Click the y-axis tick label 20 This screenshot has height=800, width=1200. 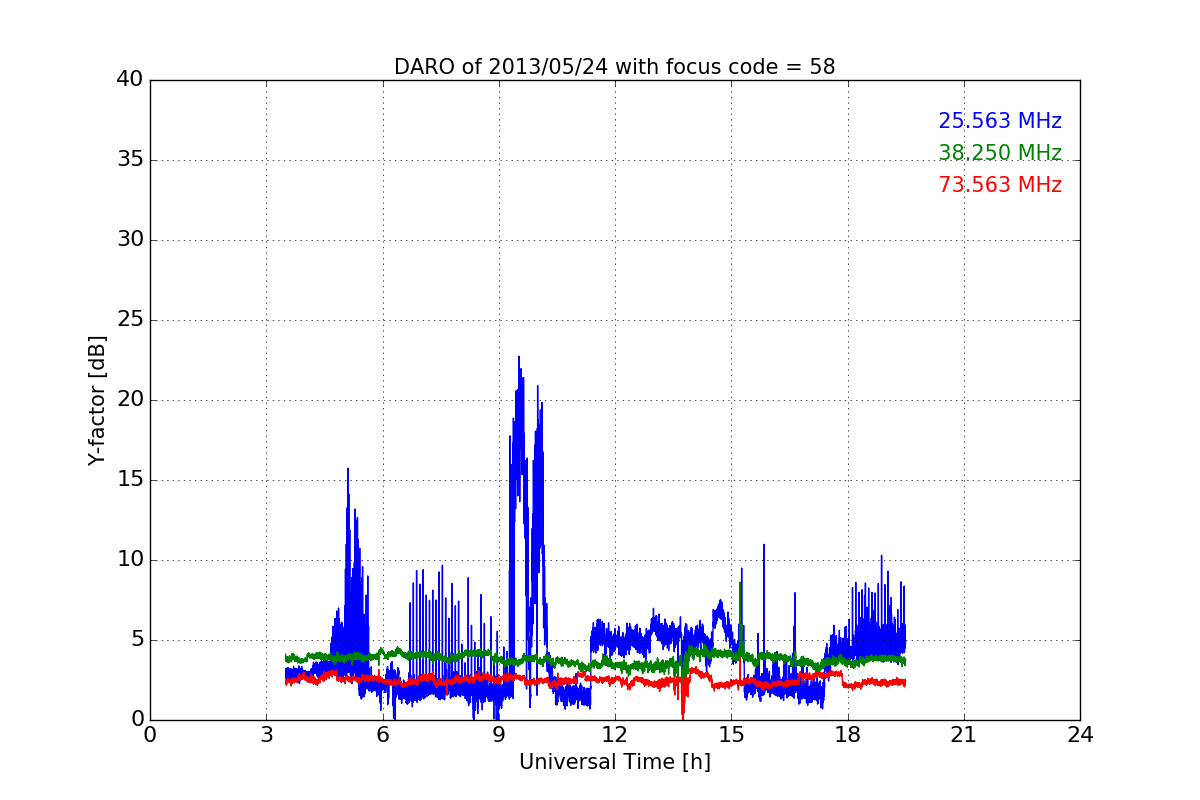click(130, 400)
